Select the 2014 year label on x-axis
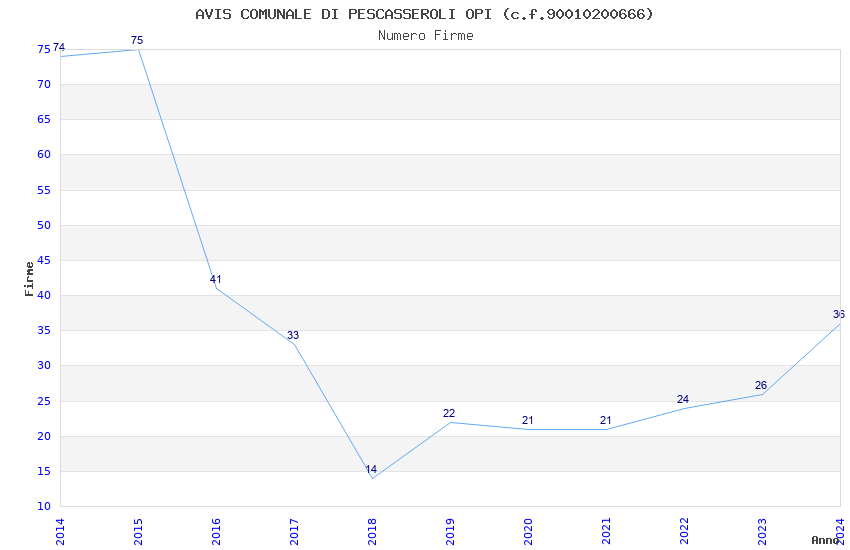The width and height of the screenshot is (850, 550). [x=60, y=532]
